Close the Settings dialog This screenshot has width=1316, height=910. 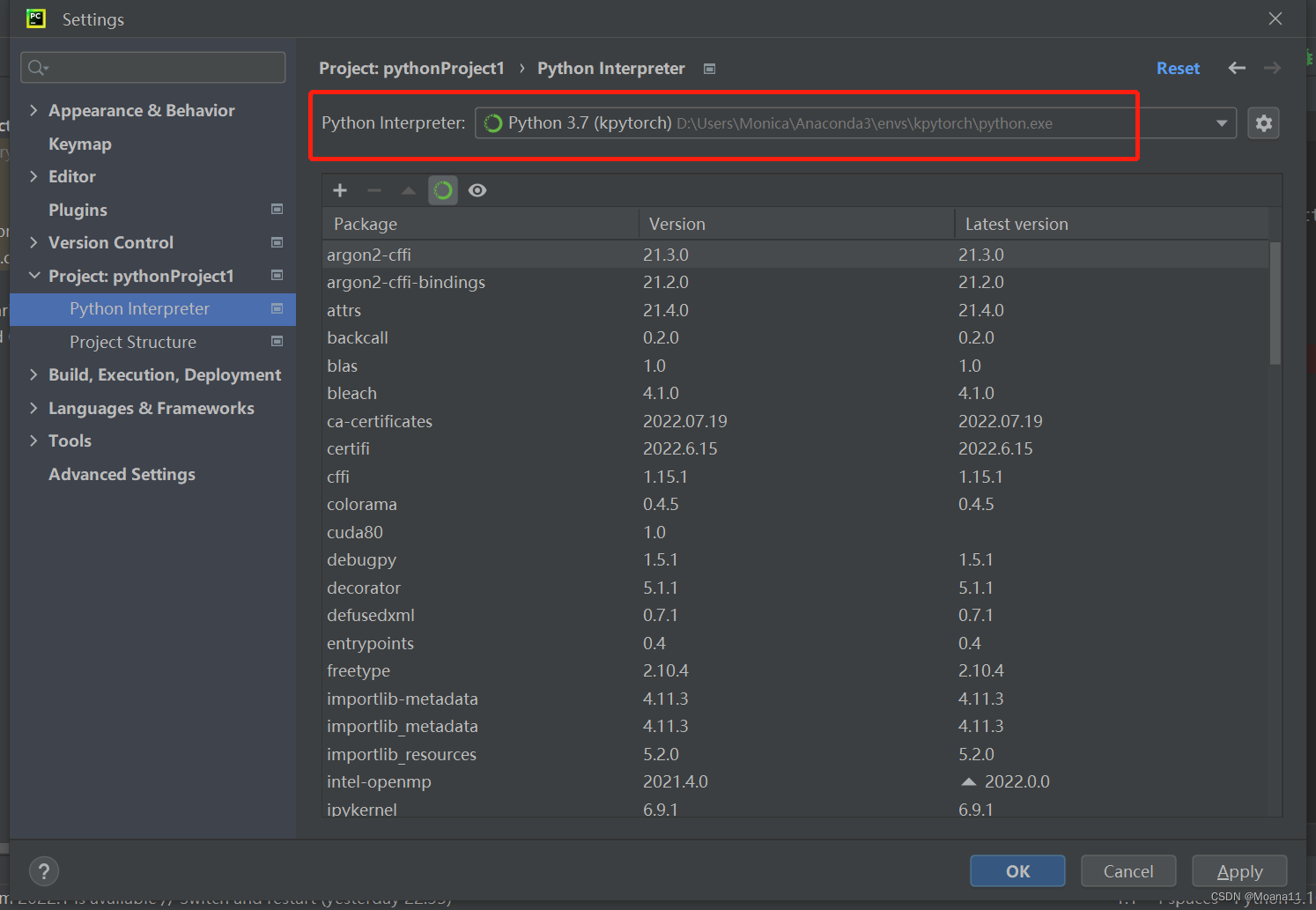1275,18
